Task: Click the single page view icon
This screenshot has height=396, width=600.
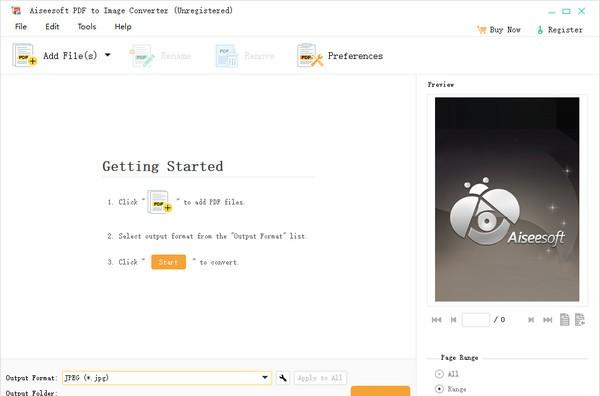Action: (564, 319)
